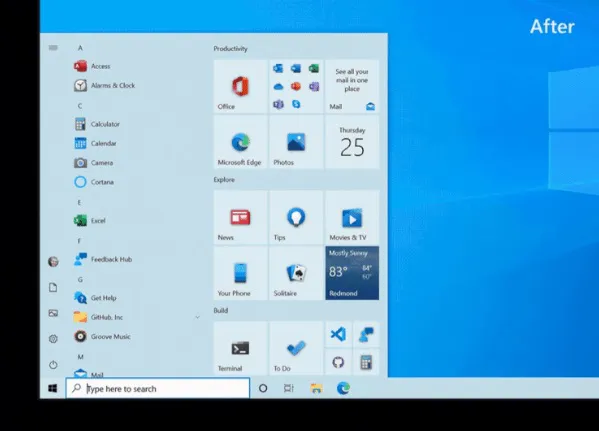Open the Redmond weather tile
Image resolution: width=599 pixels, height=431 pixels.
(x=352, y=273)
